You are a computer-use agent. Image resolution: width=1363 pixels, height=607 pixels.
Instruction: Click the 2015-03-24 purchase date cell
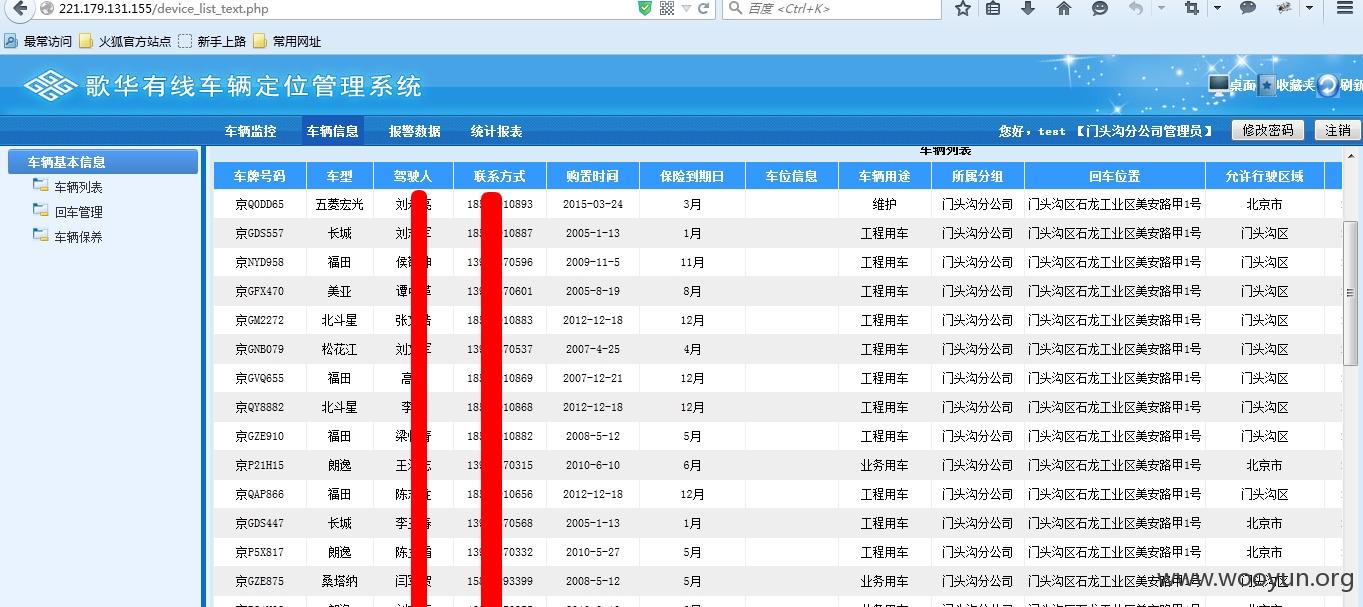tap(593, 204)
